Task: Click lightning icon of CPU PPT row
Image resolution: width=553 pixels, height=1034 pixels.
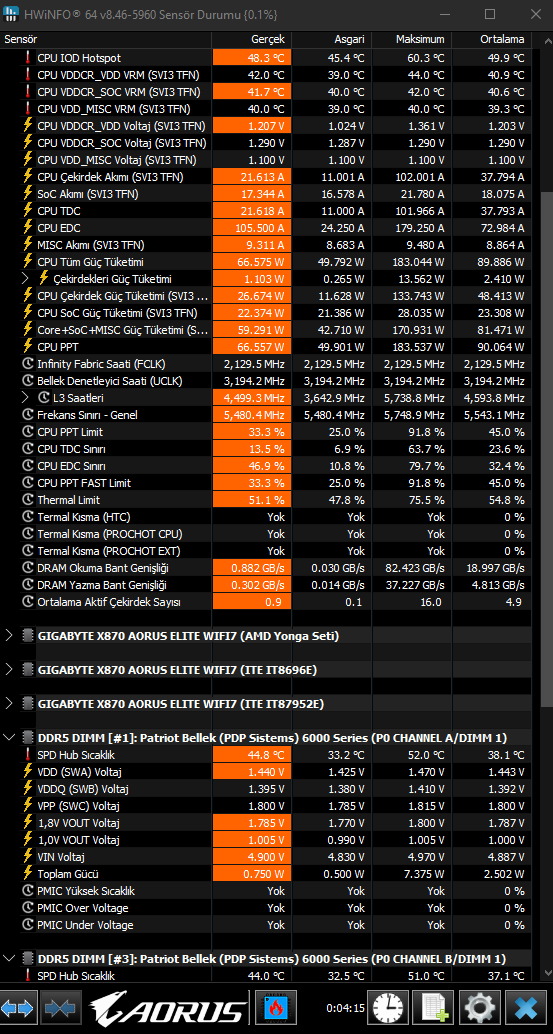Action: tap(28, 346)
